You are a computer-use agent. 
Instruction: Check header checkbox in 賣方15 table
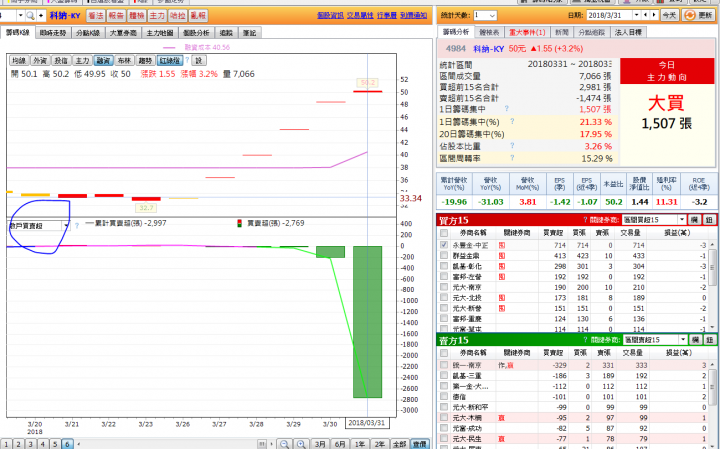[444, 353]
